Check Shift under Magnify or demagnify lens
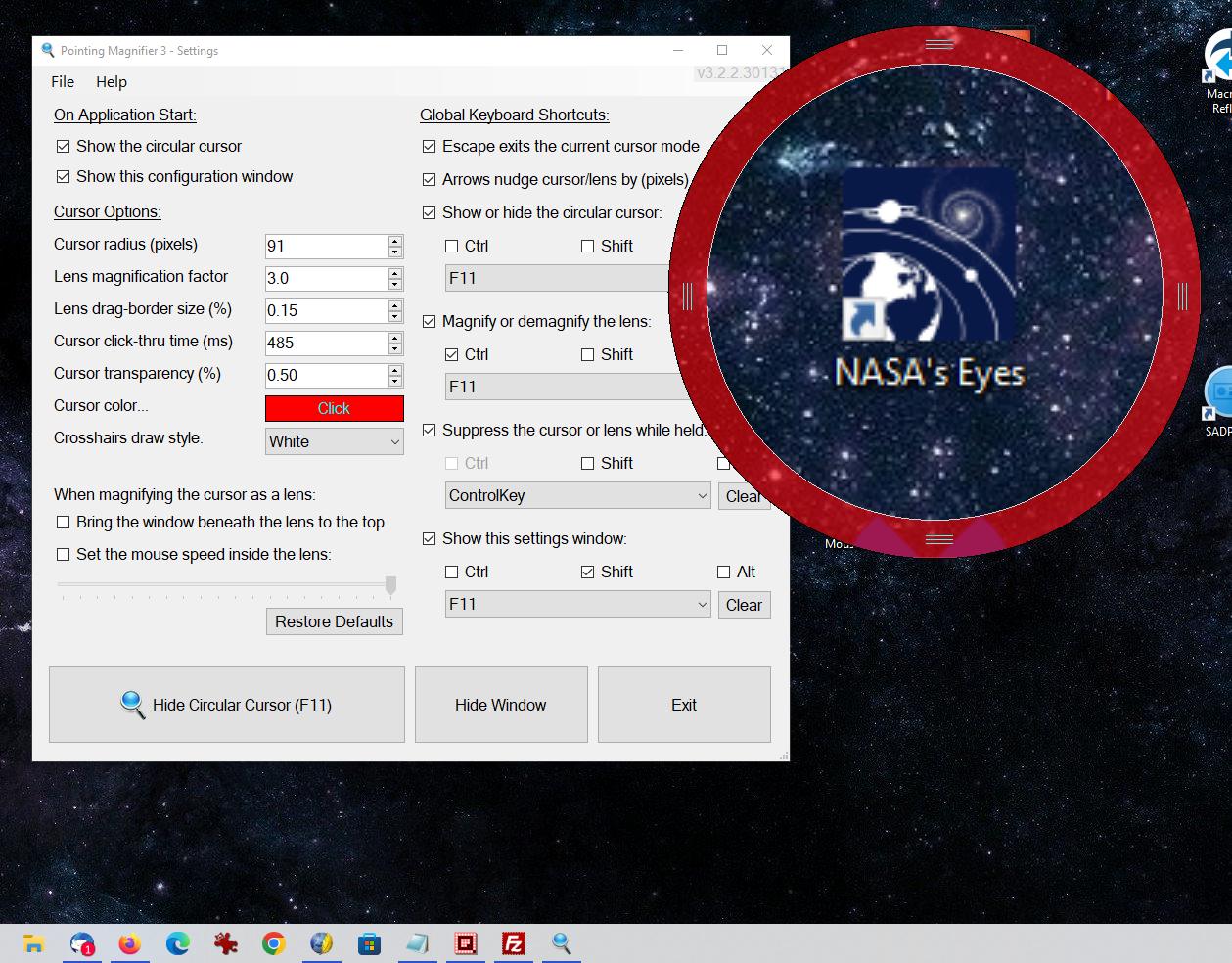 point(587,354)
